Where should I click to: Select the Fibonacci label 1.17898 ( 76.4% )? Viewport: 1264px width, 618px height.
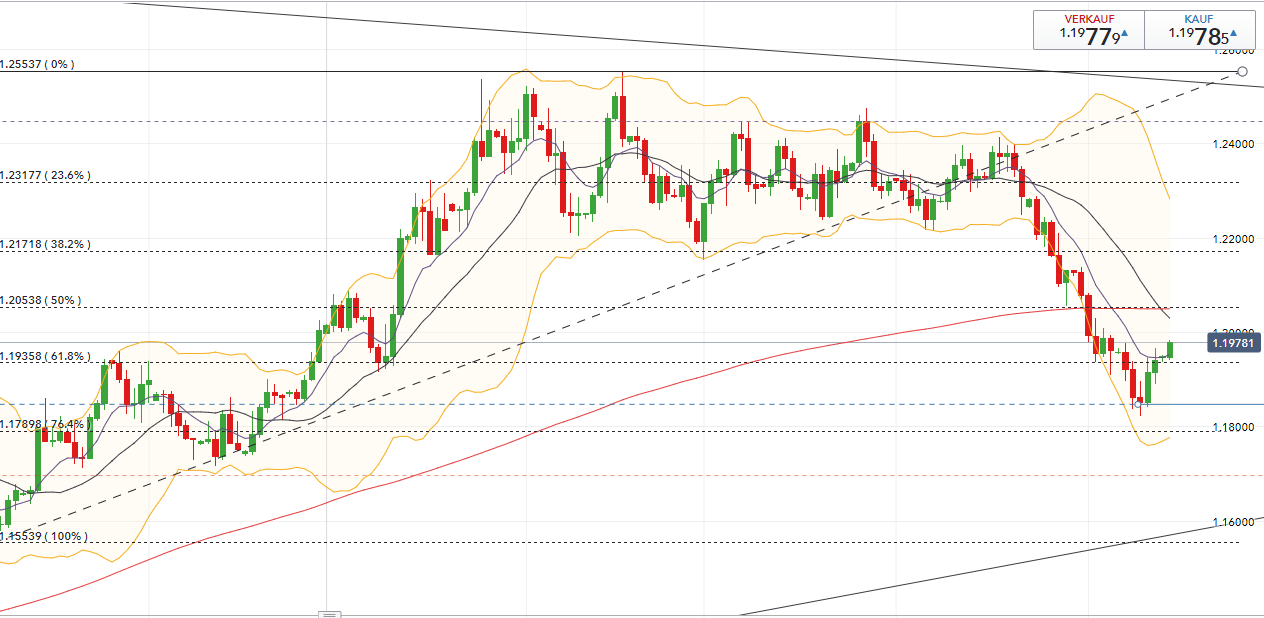tap(43, 424)
